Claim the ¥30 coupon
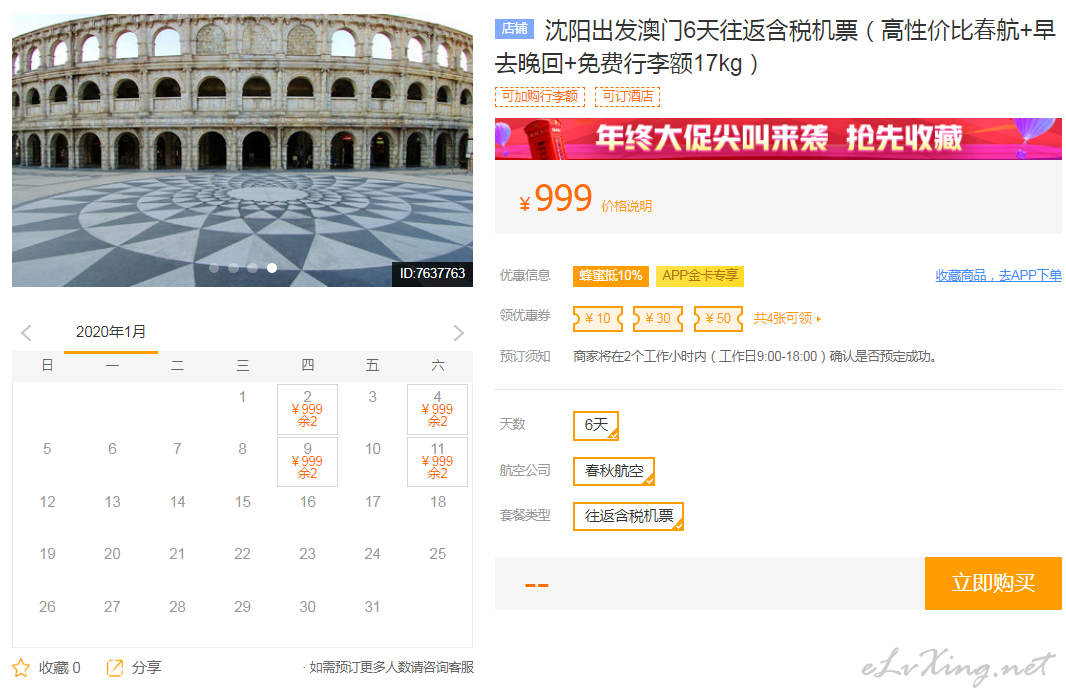The height and width of the screenshot is (700, 1066). 657,318
